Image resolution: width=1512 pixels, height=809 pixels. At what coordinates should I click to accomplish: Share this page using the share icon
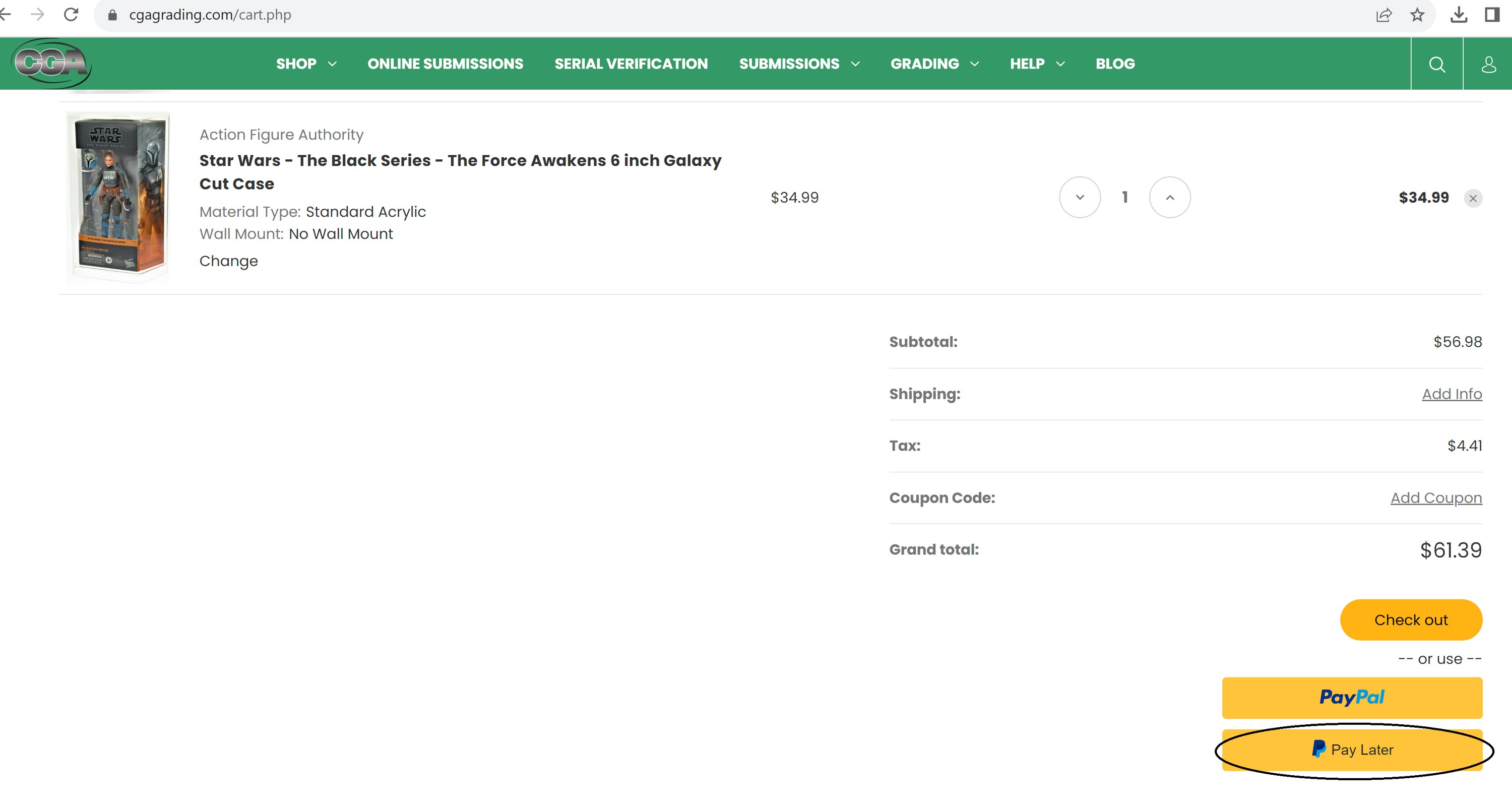click(1383, 15)
